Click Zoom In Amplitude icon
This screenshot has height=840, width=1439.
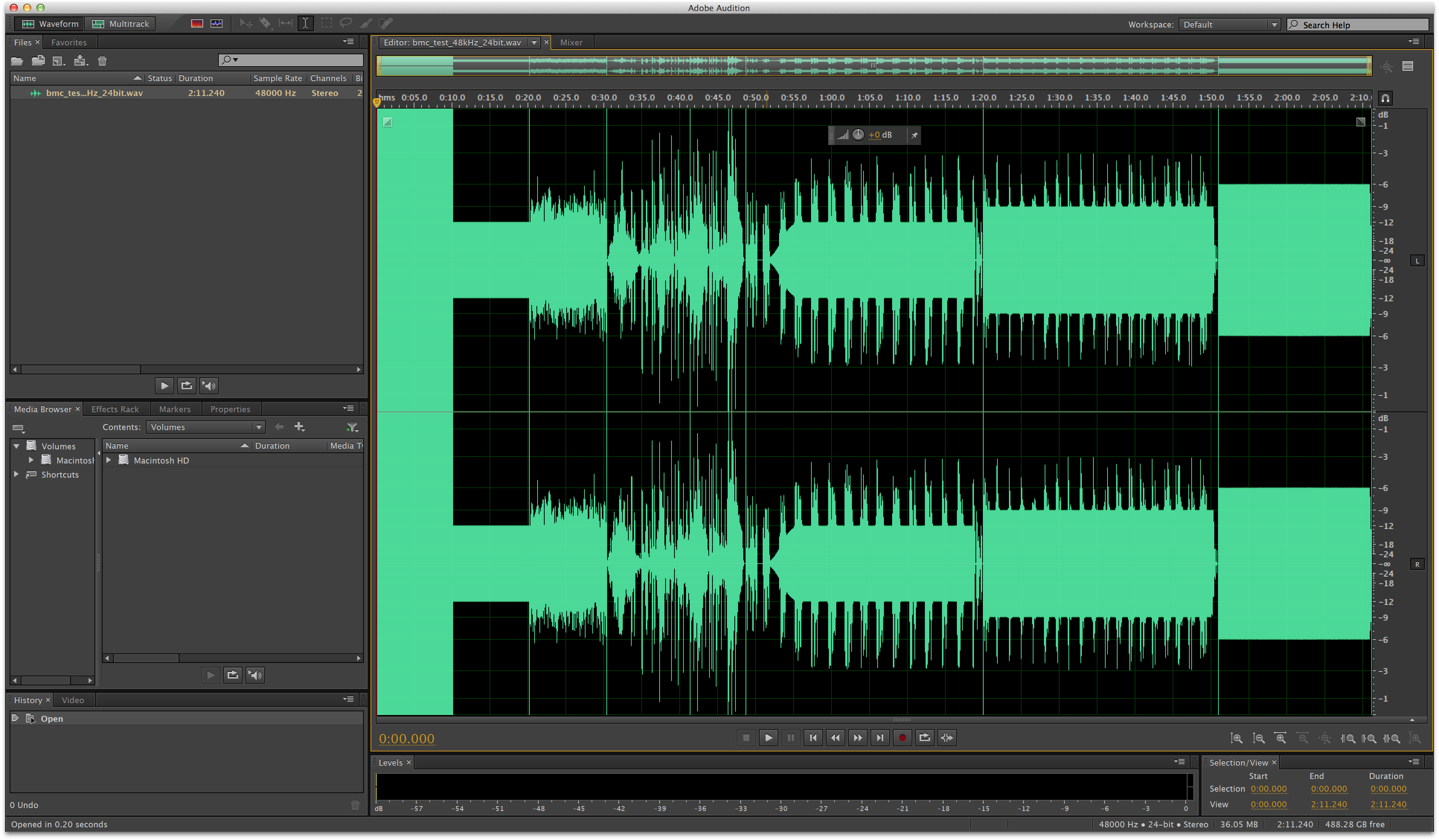1236,738
